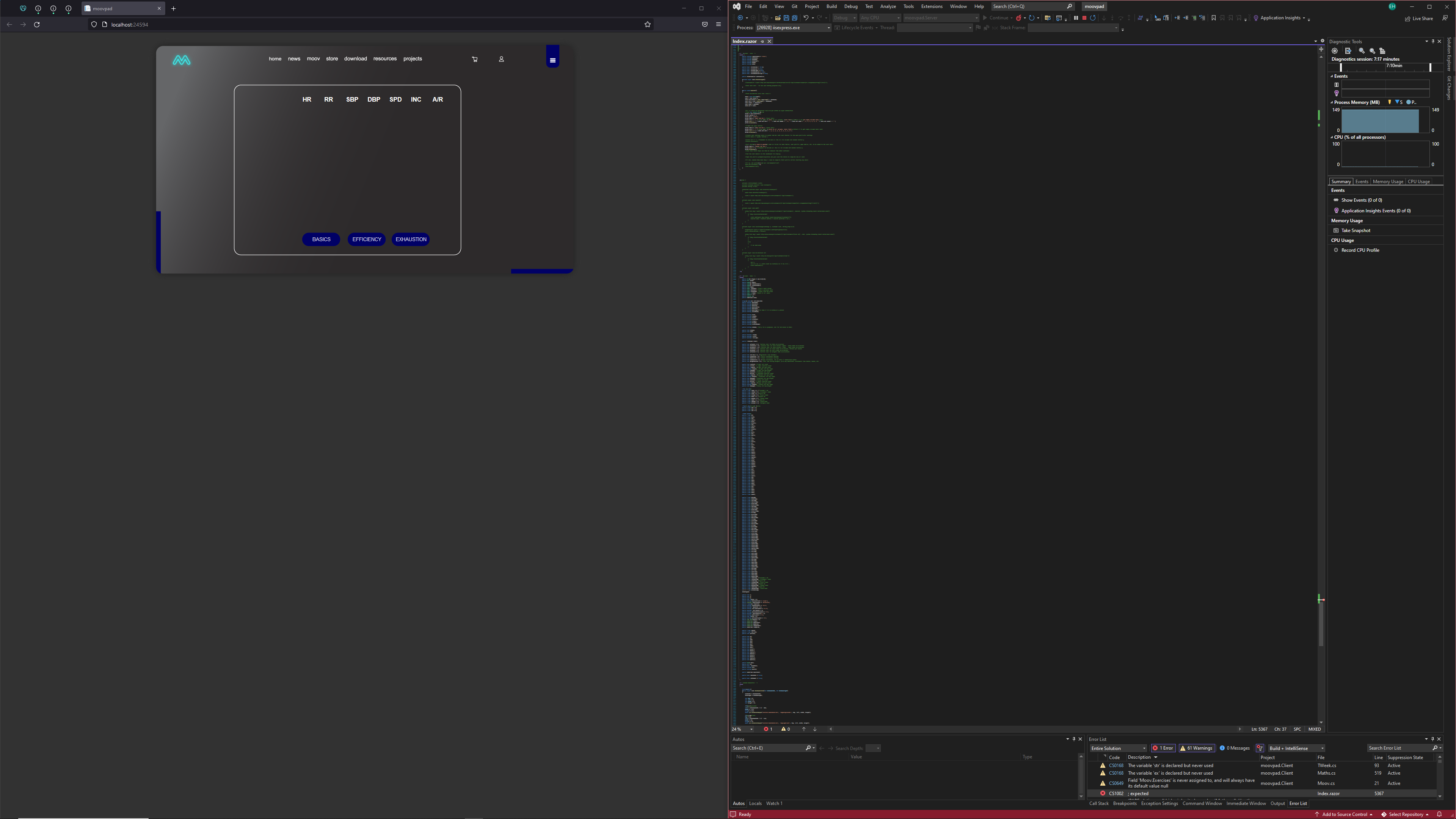The width and height of the screenshot is (1456, 819).
Task: Switch to the Locals tab
Action: [x=755, y=804]
